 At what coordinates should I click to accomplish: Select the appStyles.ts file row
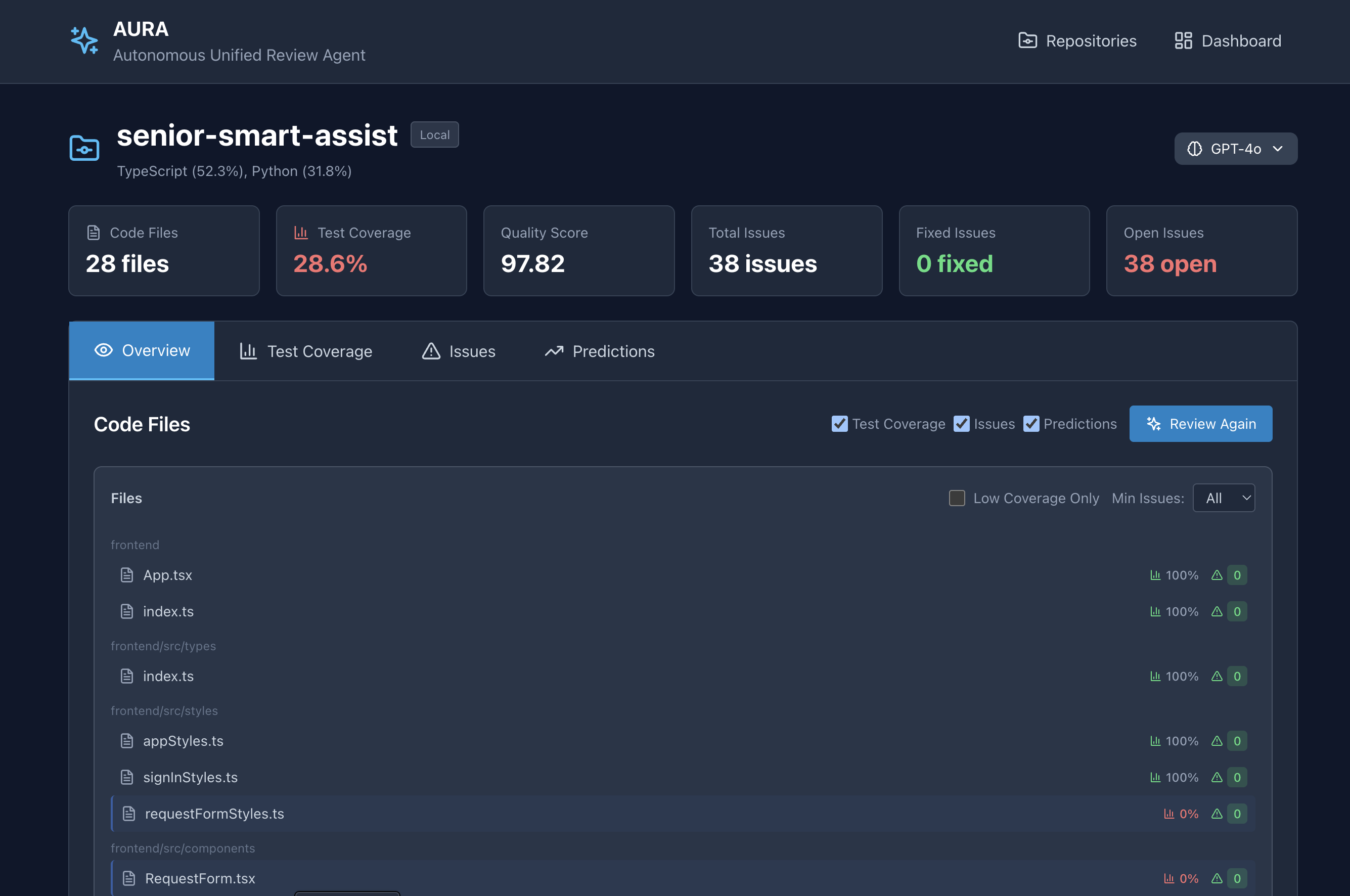183,741
